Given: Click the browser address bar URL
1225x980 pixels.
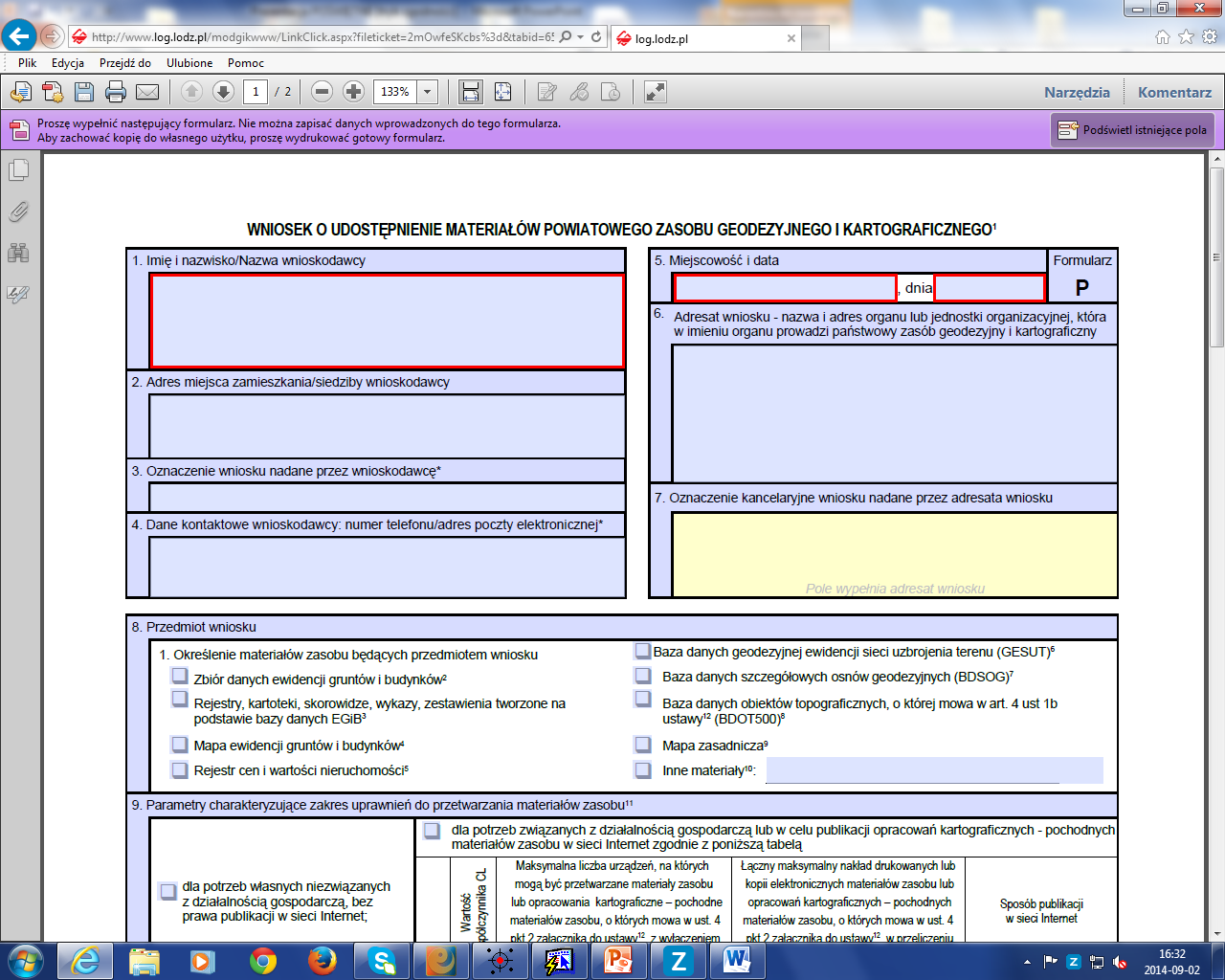Looking at the screenshot, I should point(323,37).
